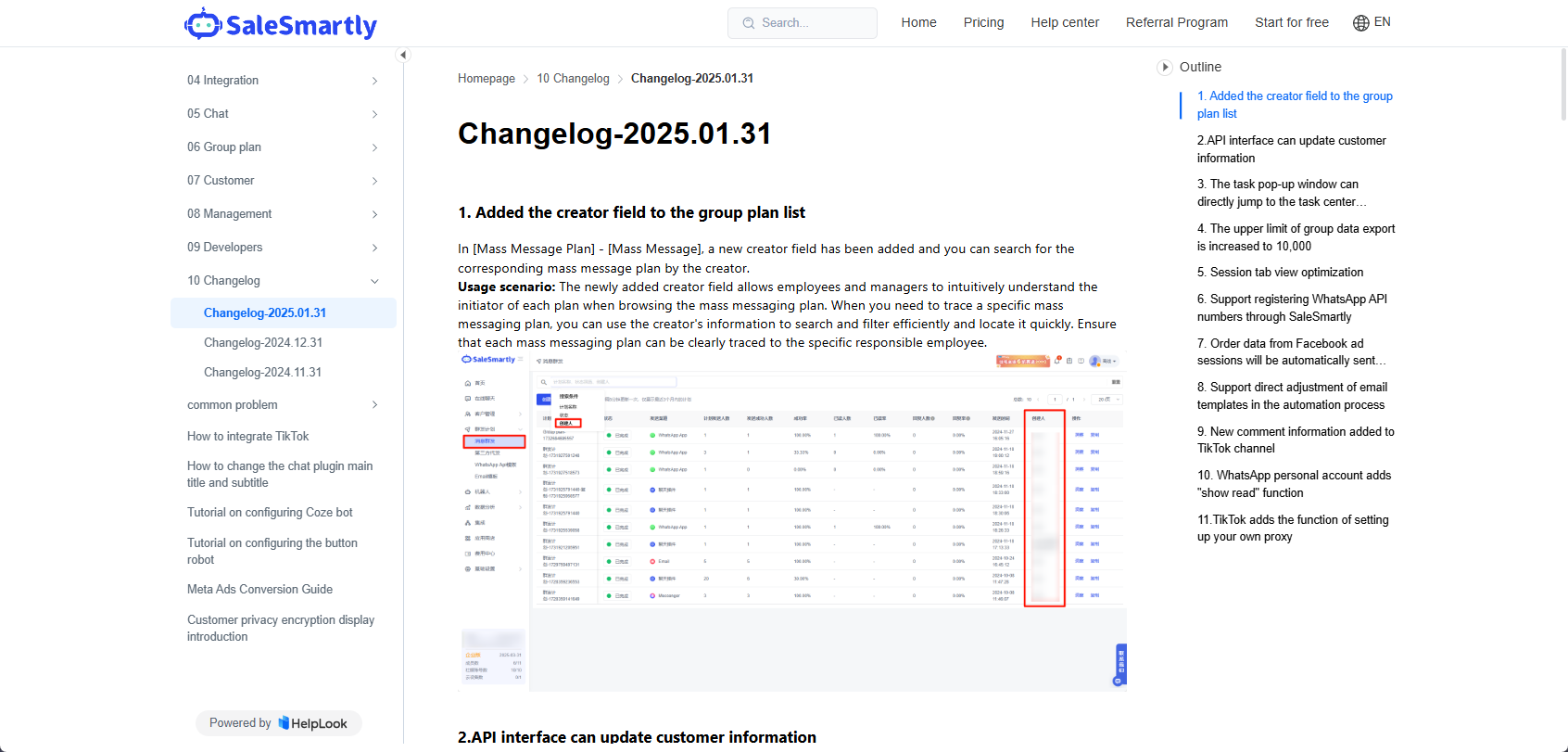Expand the 08 Management section

[283, 214]
